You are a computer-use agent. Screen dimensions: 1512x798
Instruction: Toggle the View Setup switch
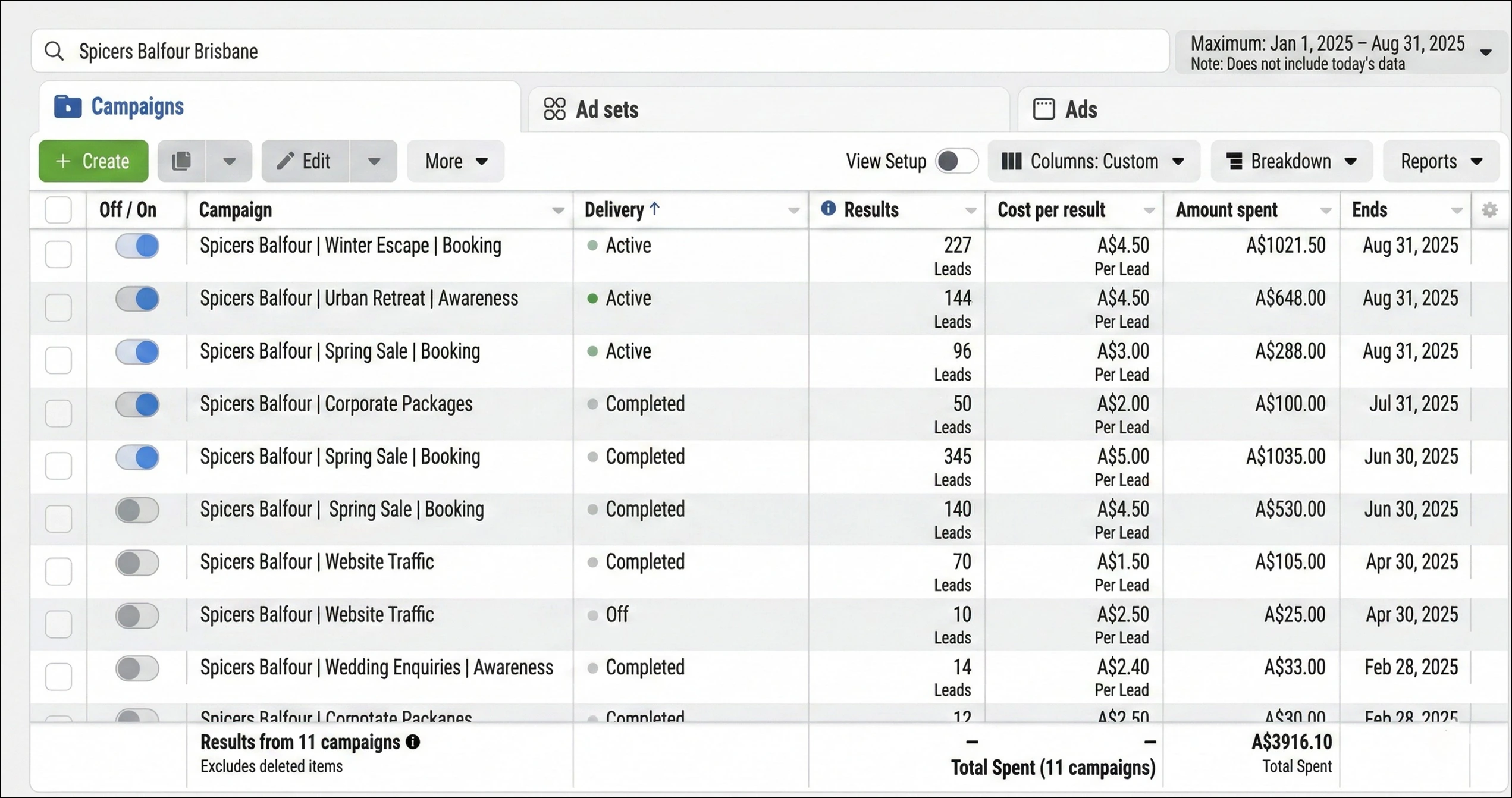point(956,161)
